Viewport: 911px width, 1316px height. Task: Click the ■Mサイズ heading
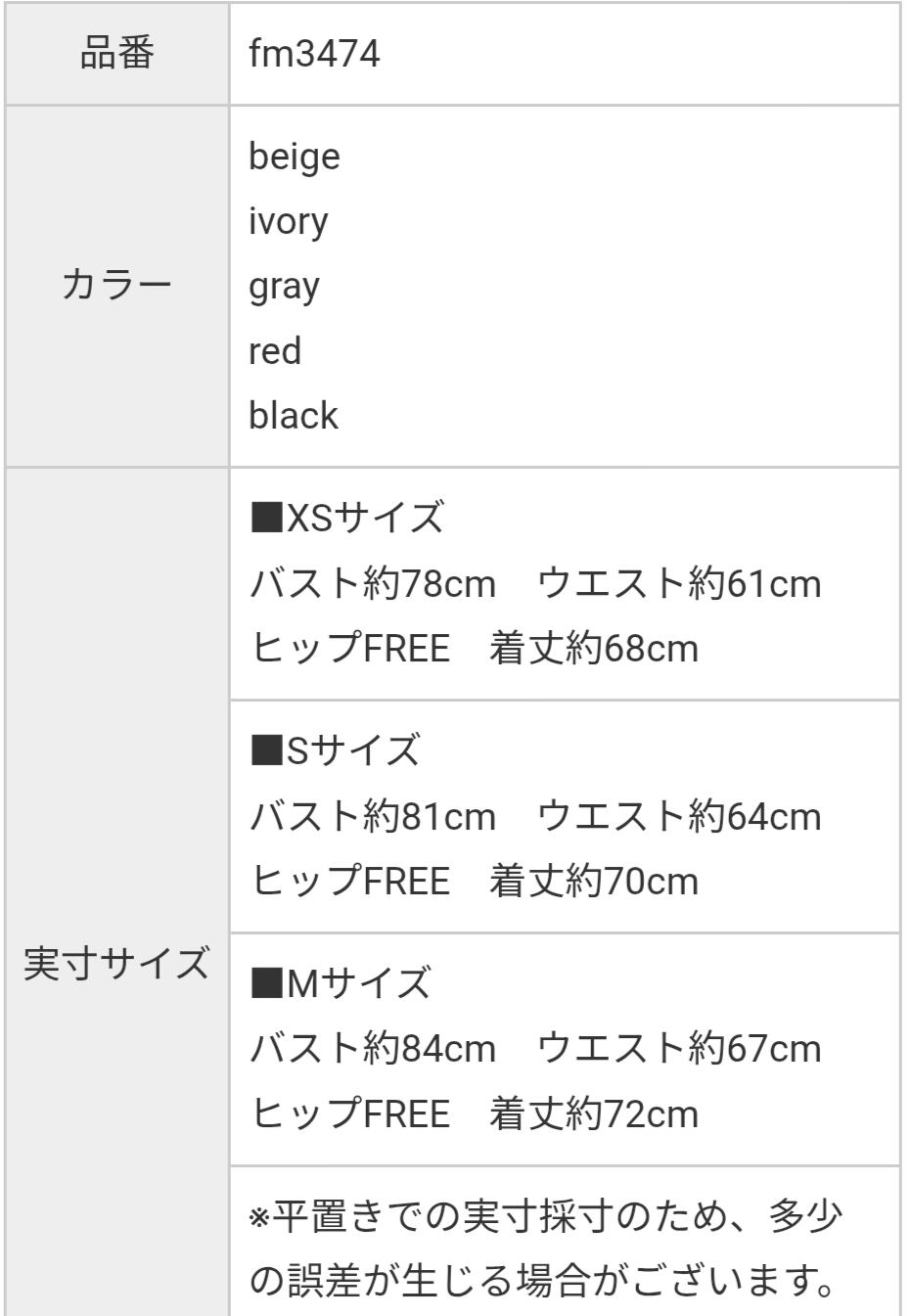(341, 983)
